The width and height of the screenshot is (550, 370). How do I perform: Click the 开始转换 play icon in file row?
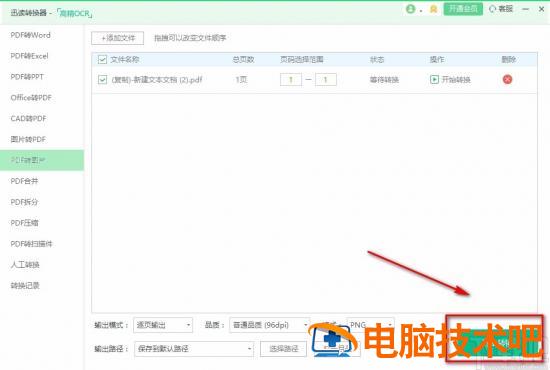[x=434, y=80]
